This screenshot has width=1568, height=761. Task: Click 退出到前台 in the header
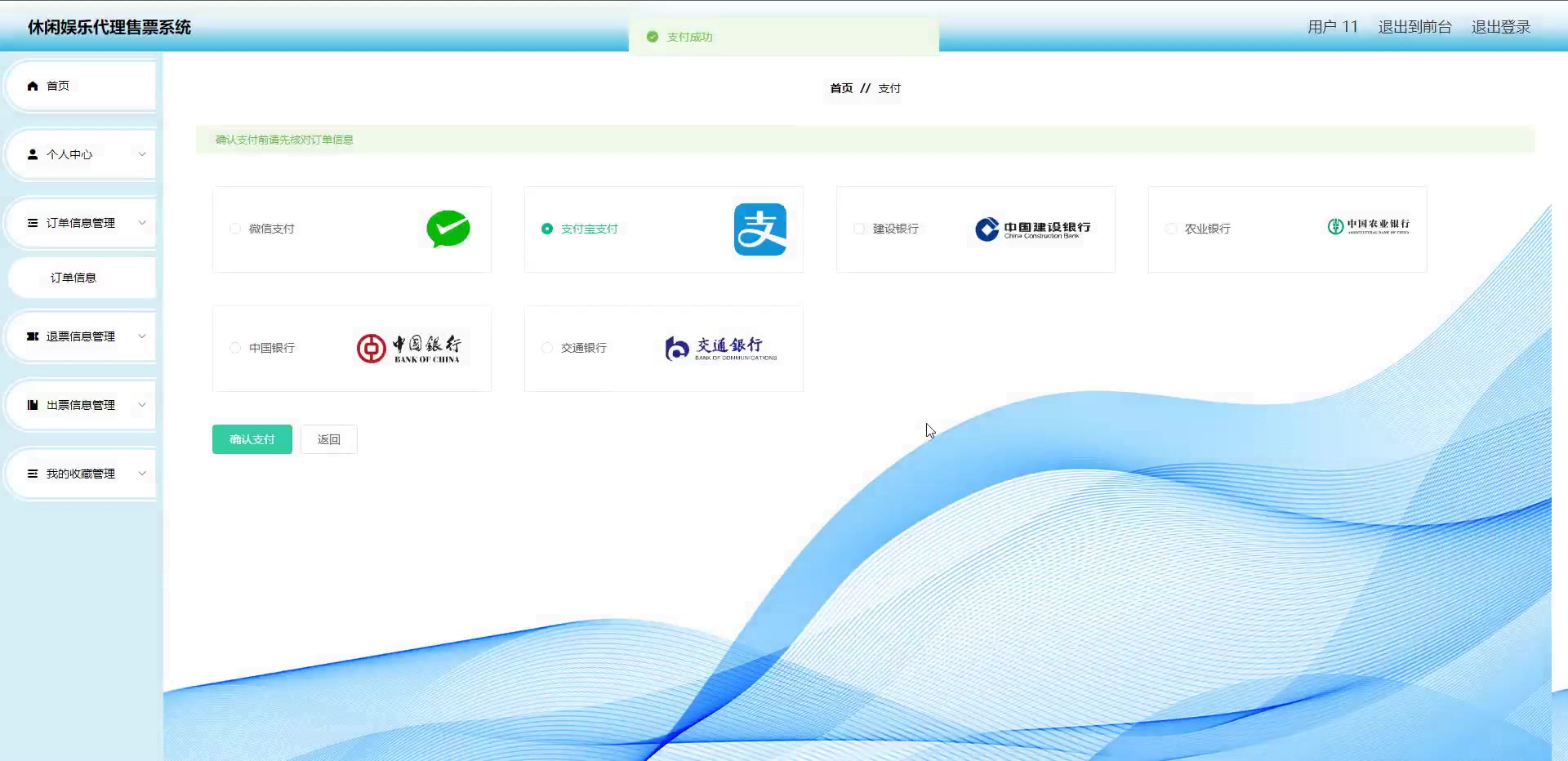coord(1415,27)
